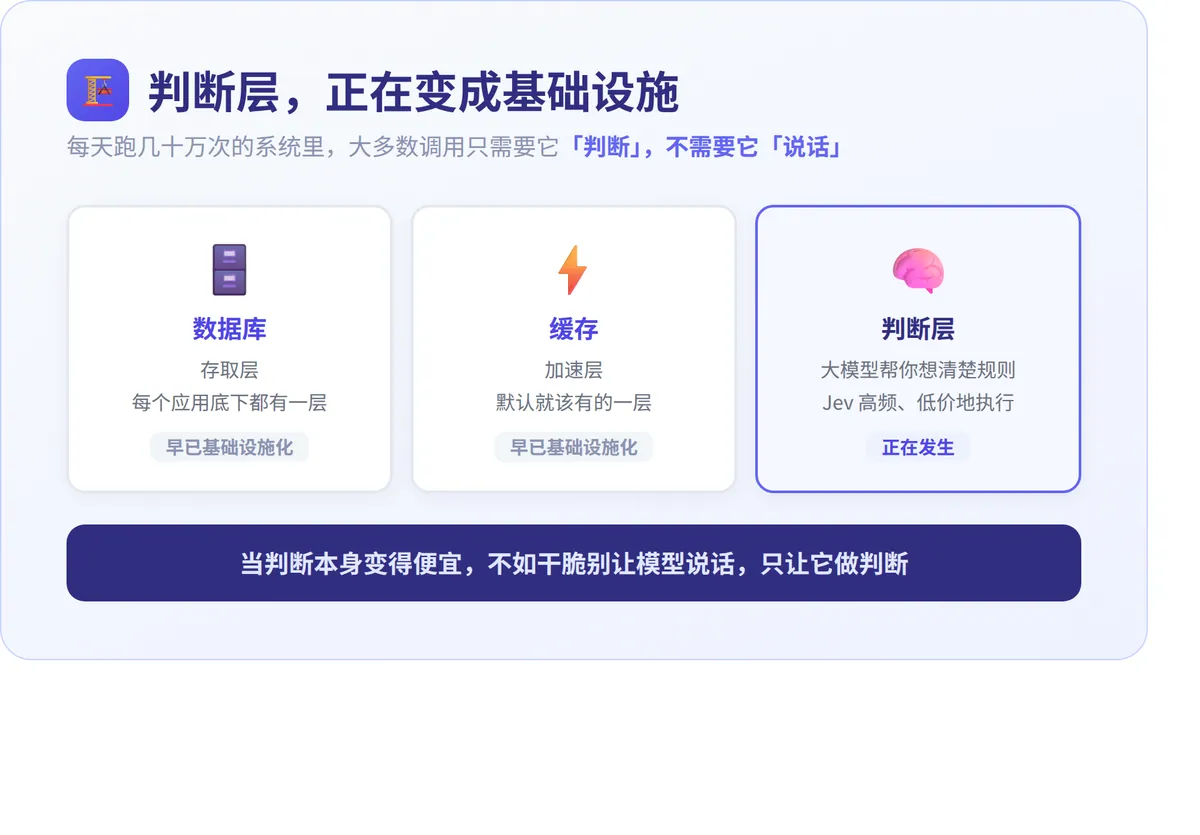Screen dimensions: 1200x835
Task: Click the 早已基础设施化 badge under 缓存
Action: [x=574, y=447]
